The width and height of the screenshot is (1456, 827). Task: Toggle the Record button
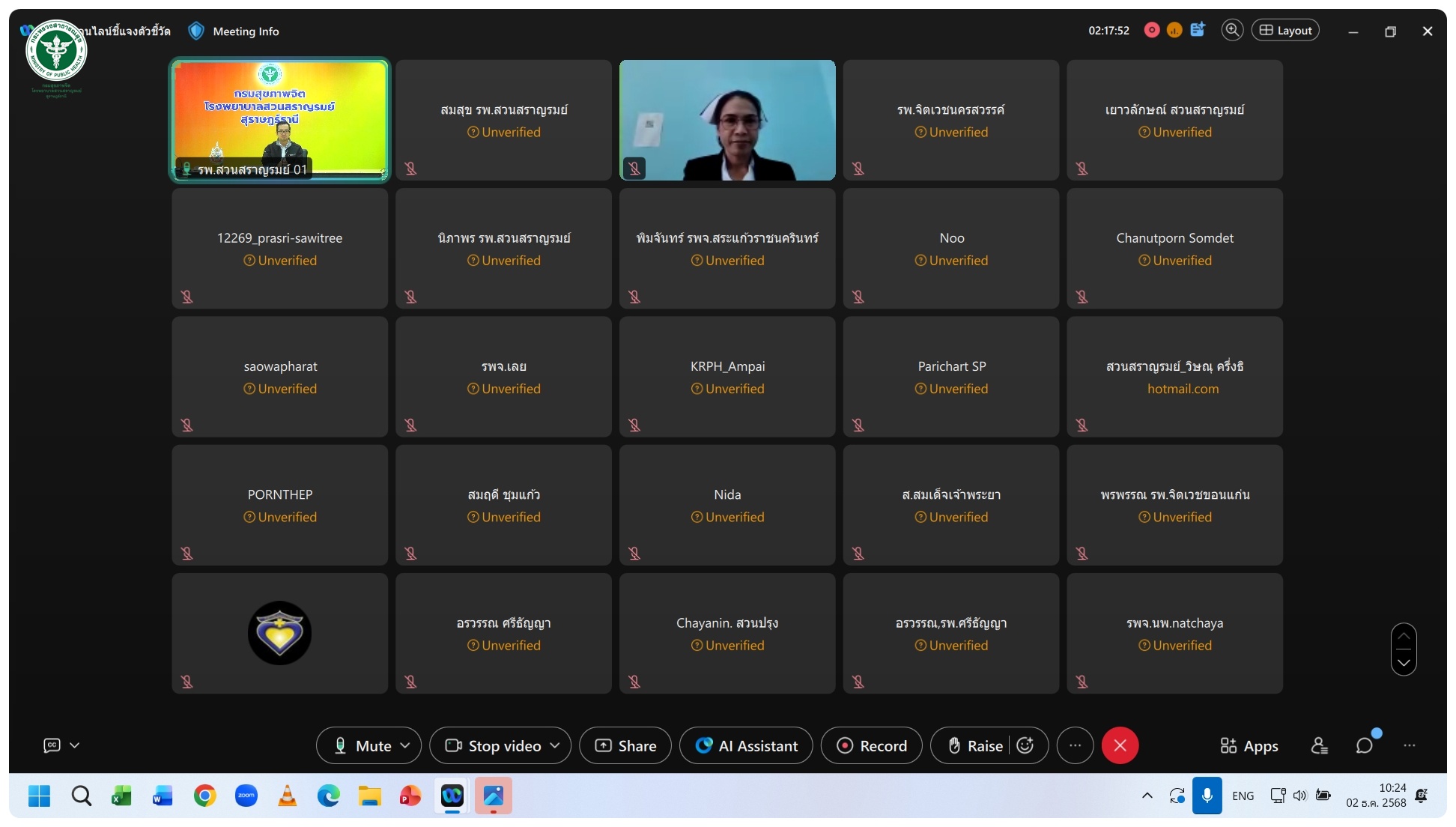(x=872, y=745)
